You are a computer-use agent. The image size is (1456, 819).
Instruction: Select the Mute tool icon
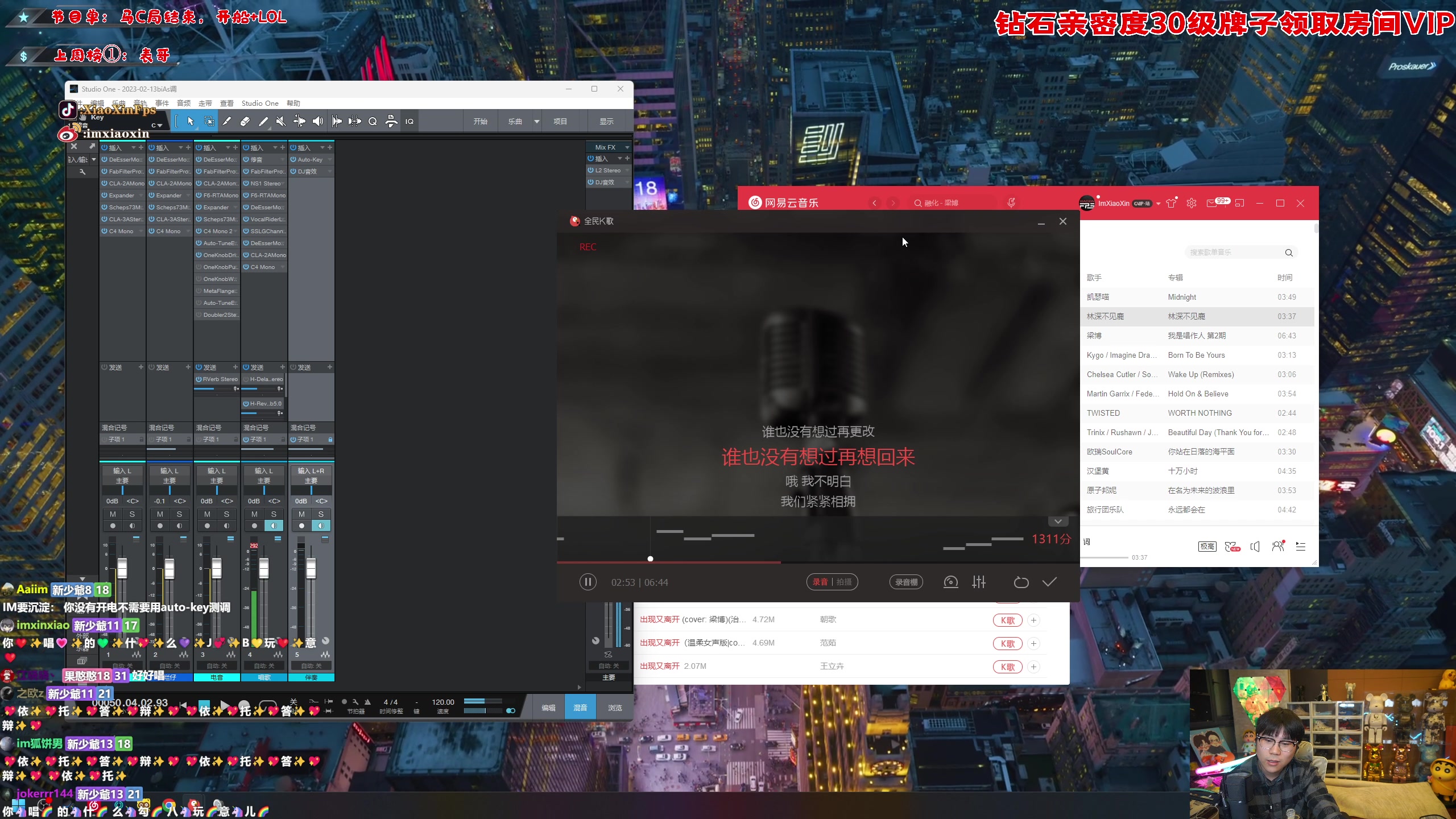pyautogui.click(x=280, y=121)
